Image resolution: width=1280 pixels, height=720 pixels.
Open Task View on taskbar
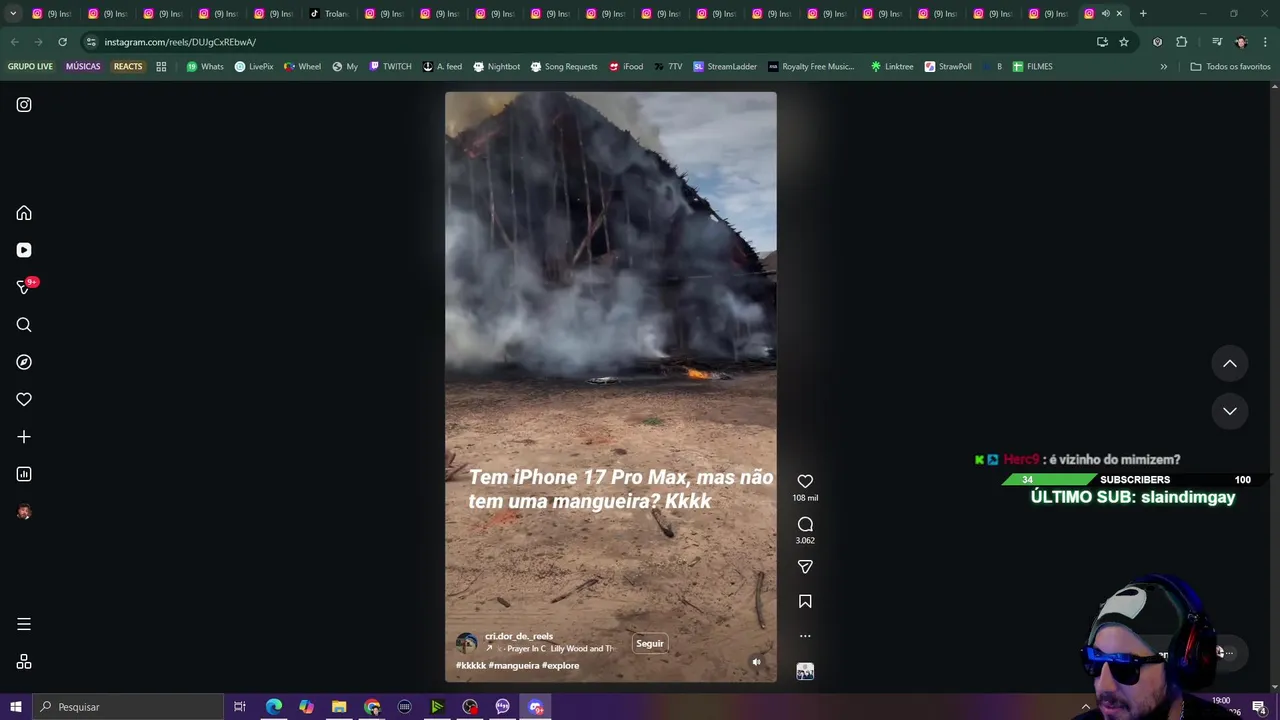pos(240,707)
